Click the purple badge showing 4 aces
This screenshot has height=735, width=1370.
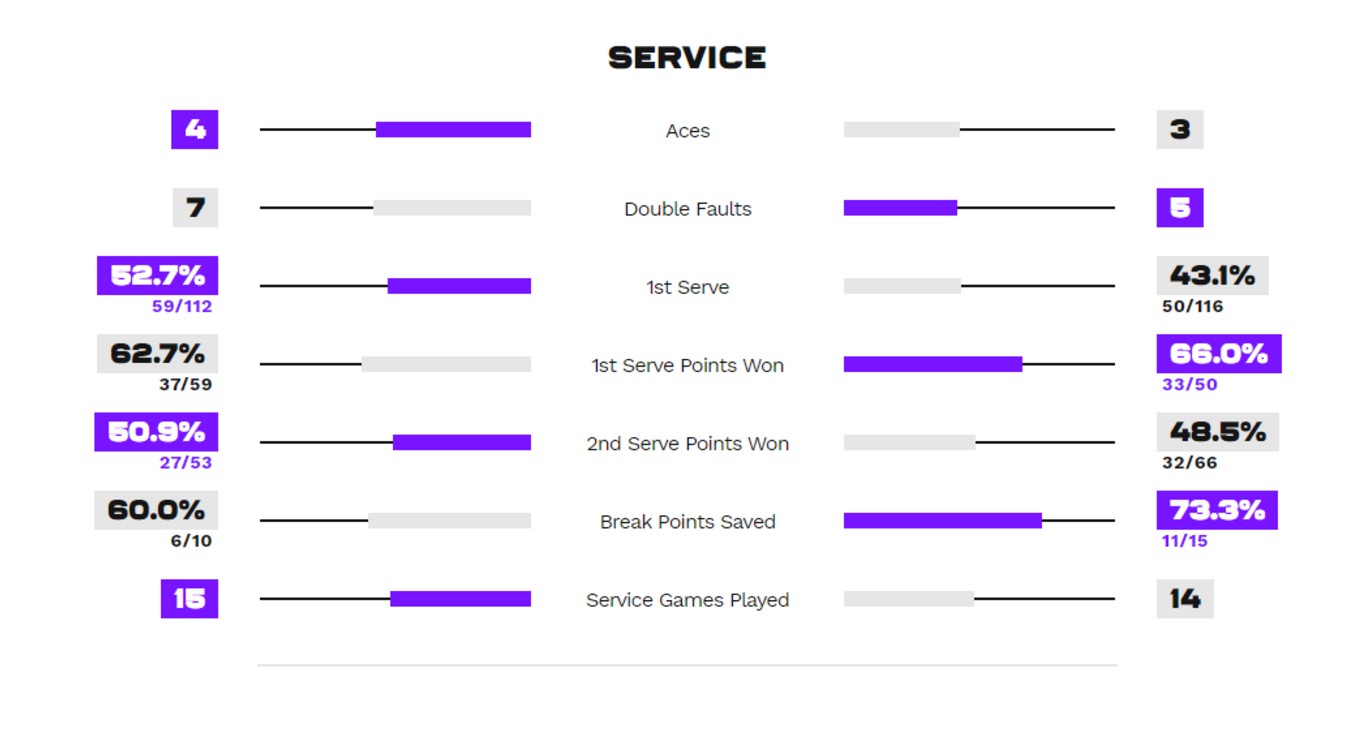pos(195,130)
